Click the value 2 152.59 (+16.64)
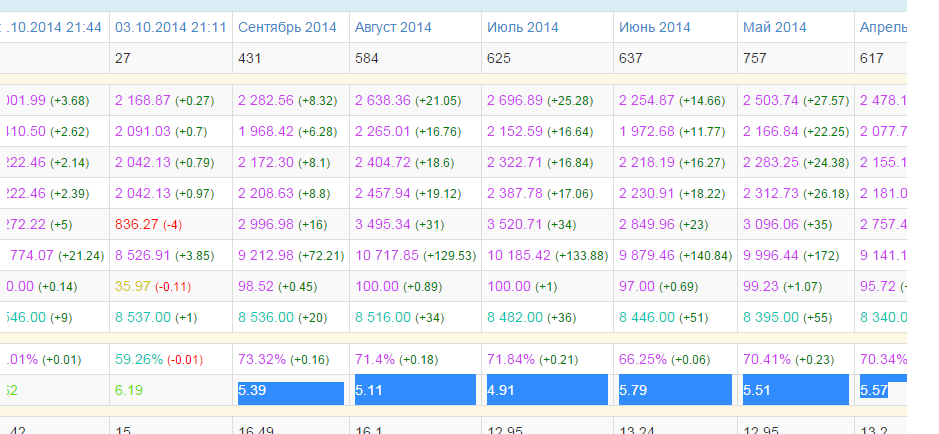The image size is (939, 434). 540,132
